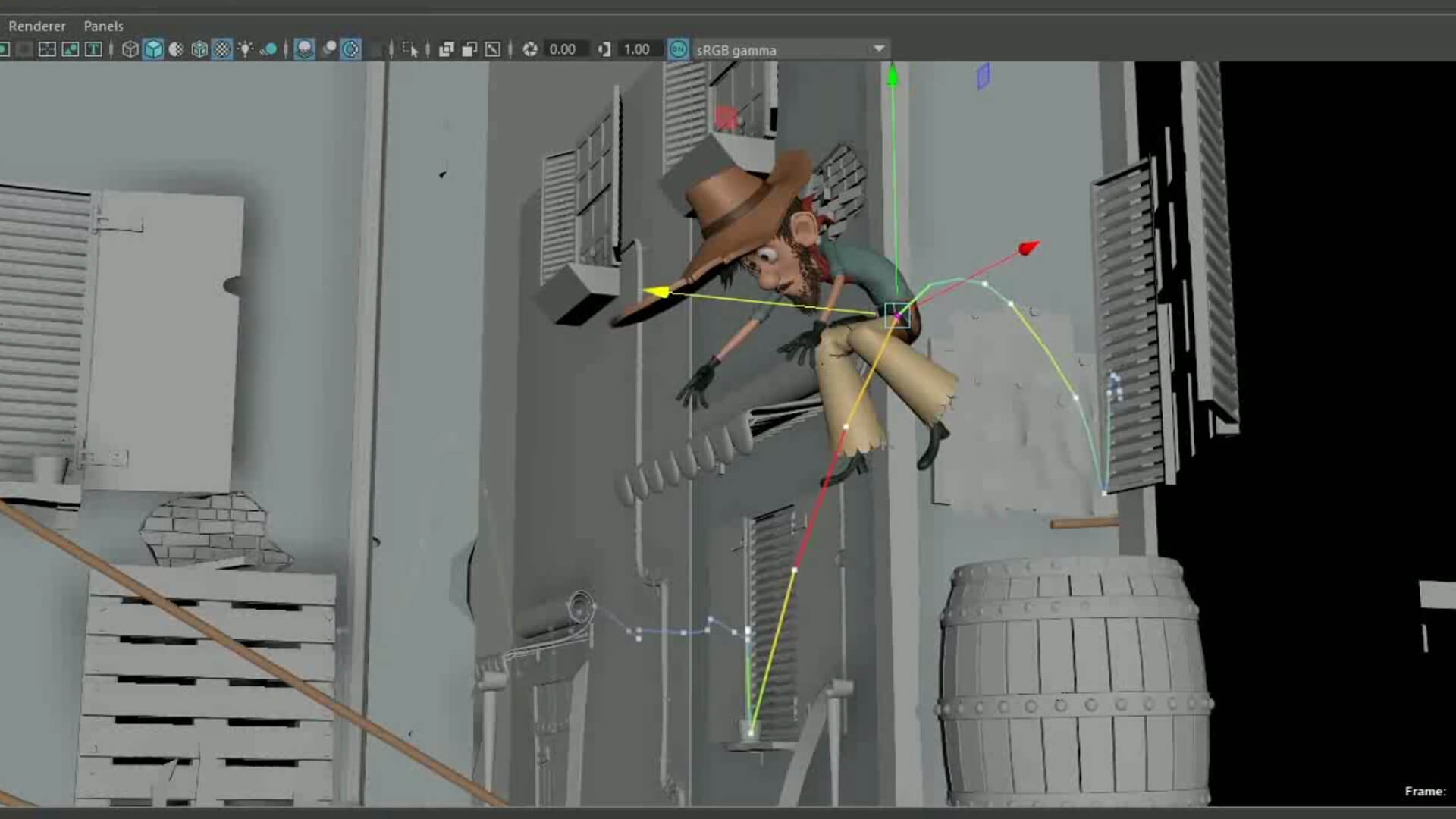Screen dimensions: 1456x819
Task: Toggle the X-ray display icon
Action: coord(447,49)
